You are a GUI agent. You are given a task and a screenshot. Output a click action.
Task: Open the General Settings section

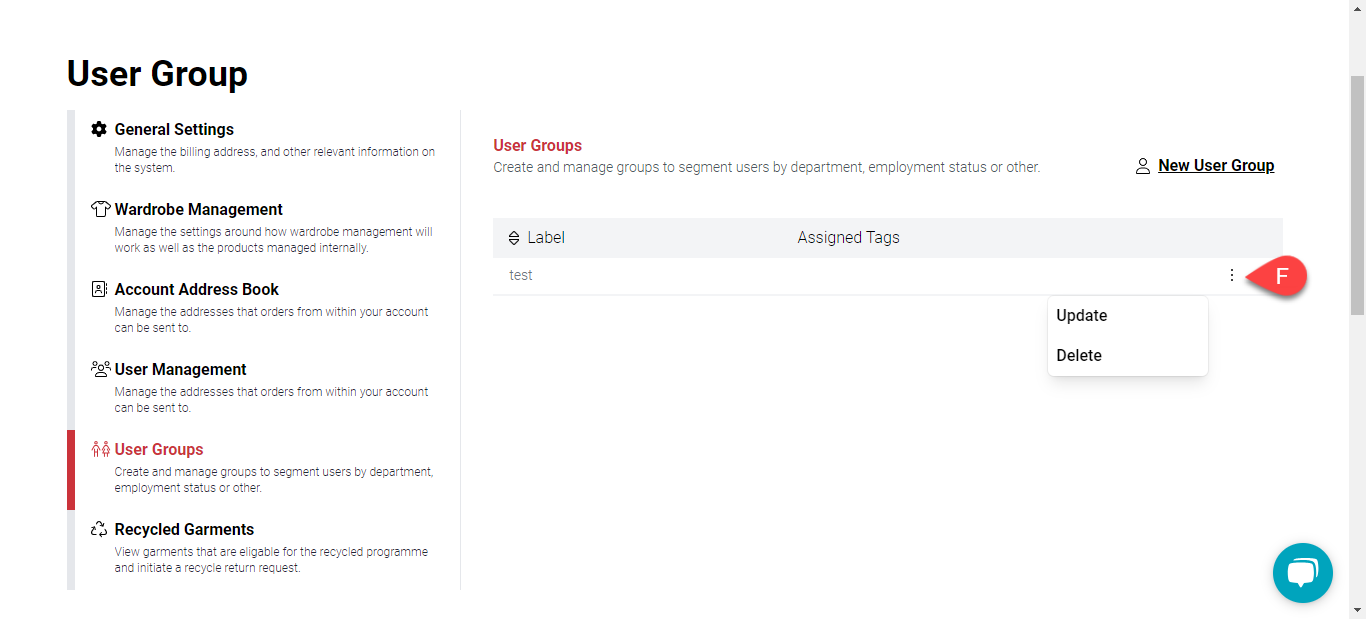click(x=174, y=129)
